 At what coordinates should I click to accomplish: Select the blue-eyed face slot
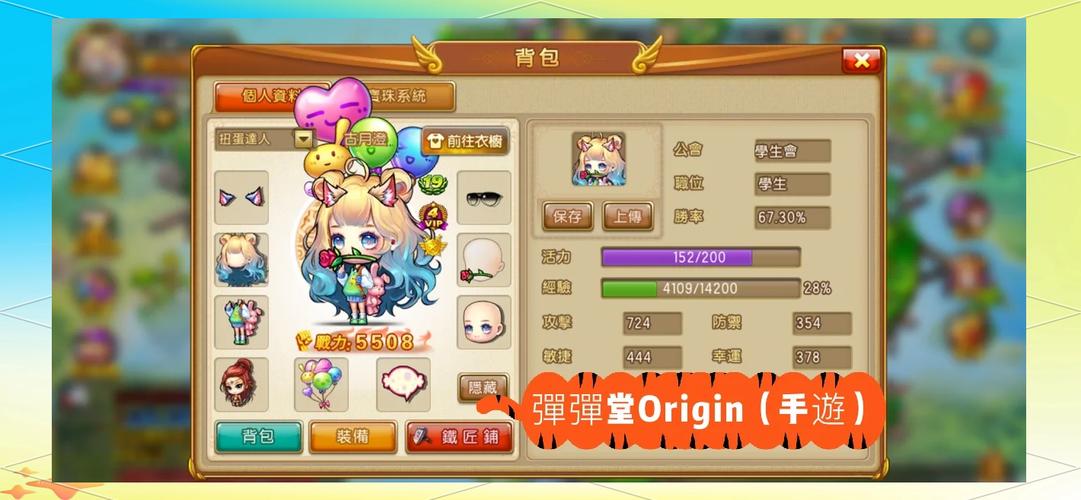(484, 322)
